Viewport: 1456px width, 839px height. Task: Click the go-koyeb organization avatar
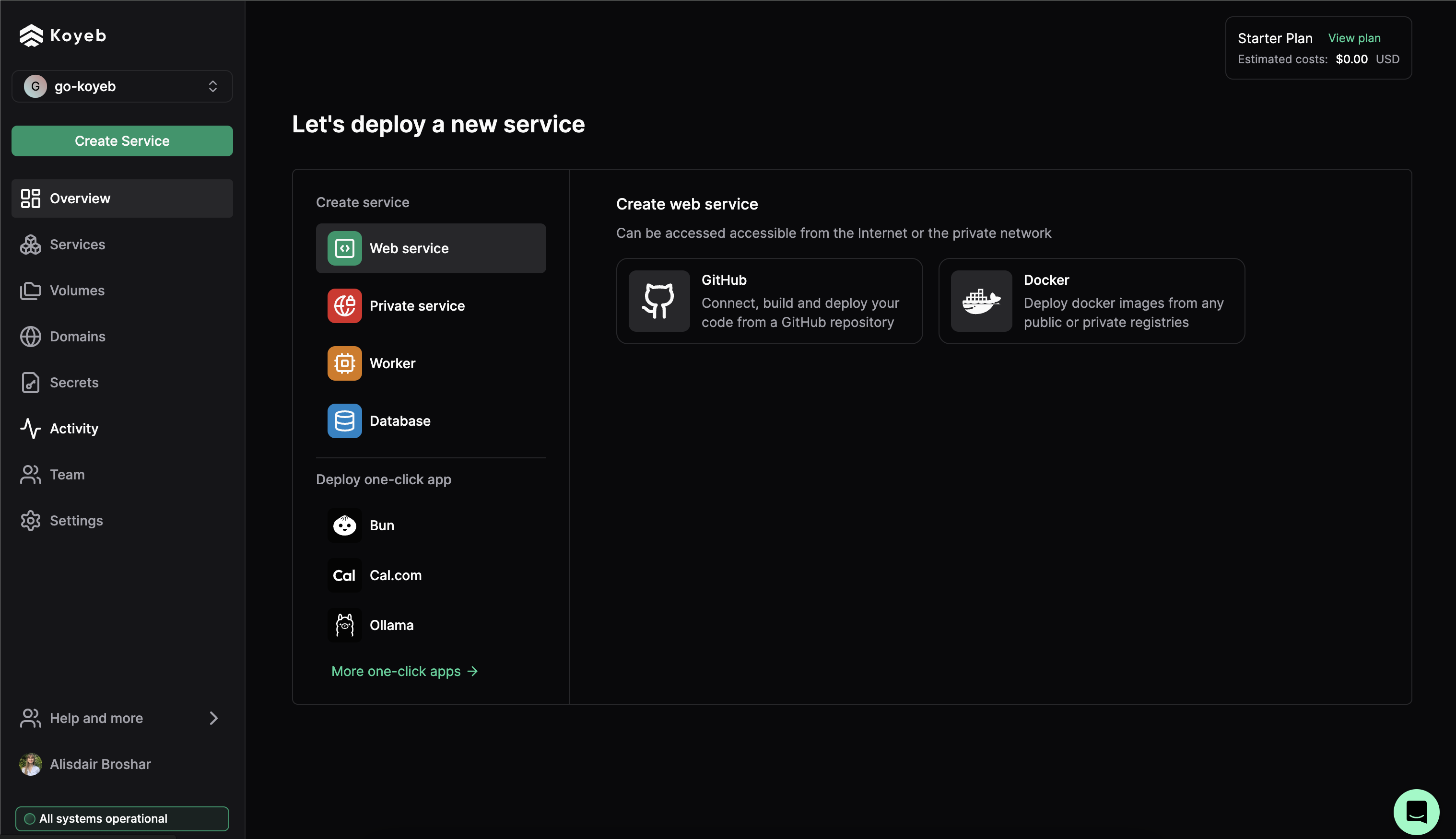coord(35,86)
